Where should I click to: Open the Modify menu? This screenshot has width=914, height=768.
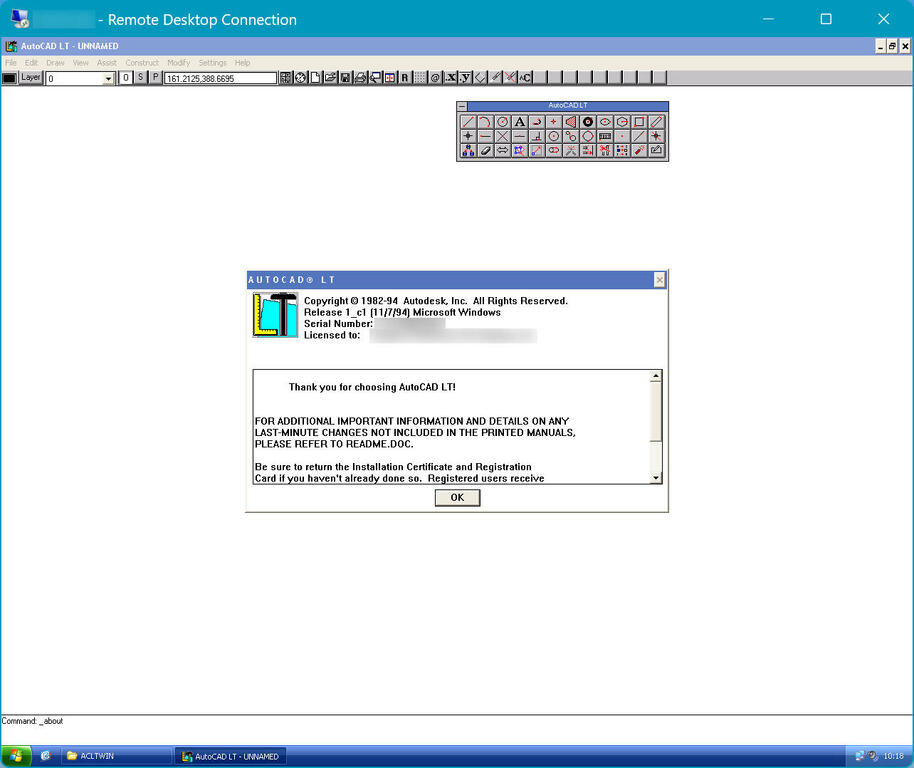[x=178, y=62]
